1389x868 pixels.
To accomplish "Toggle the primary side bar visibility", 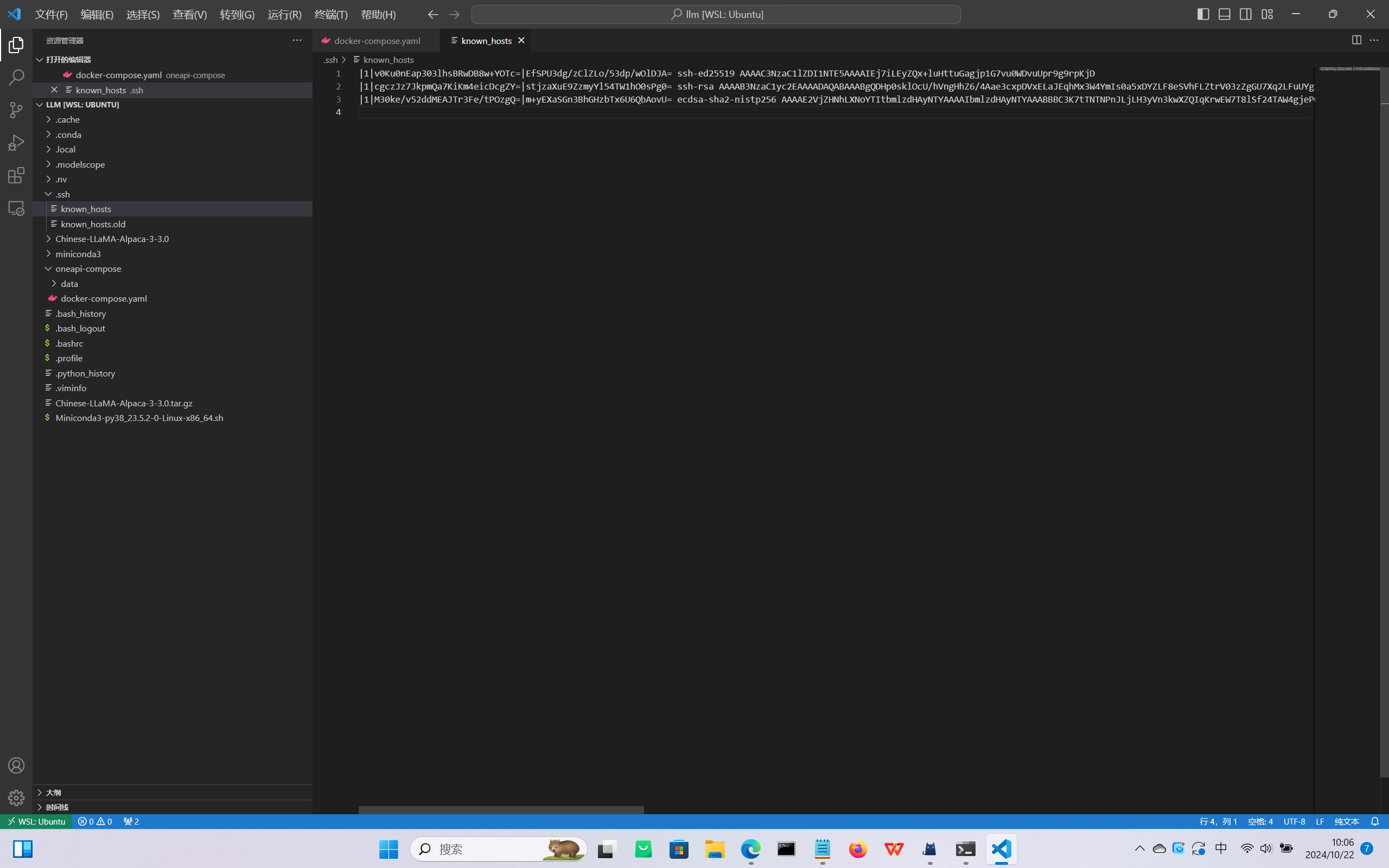I will [x=1203, y=14].
